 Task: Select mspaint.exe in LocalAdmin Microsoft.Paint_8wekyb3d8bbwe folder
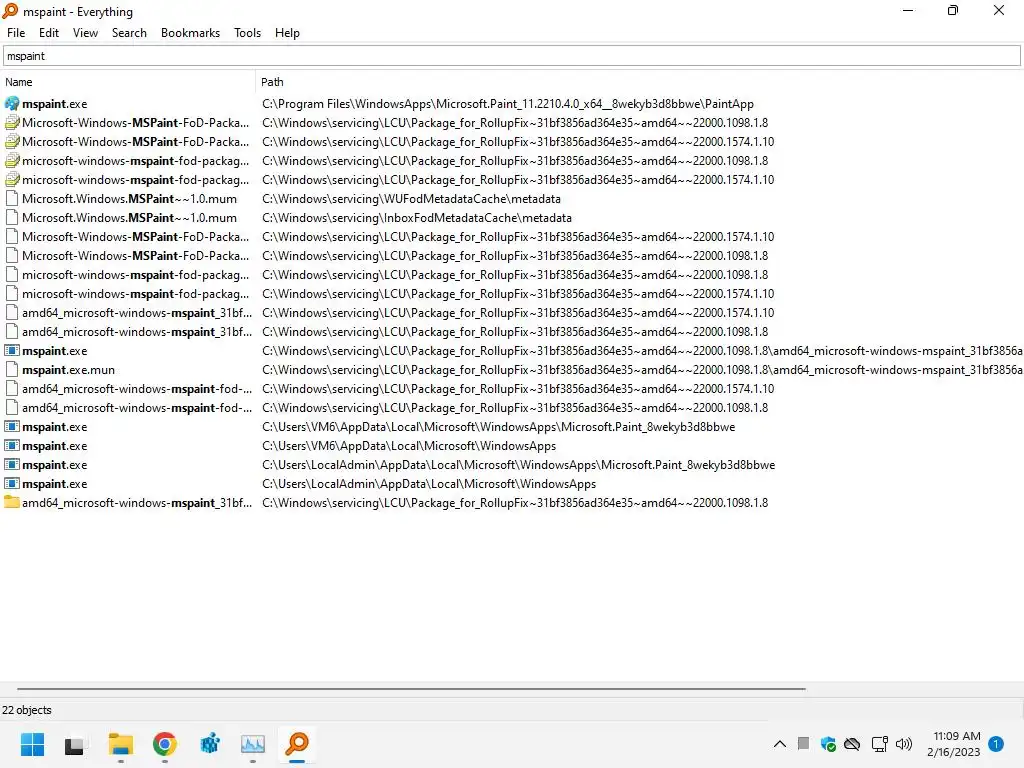(x=54, y=464)
